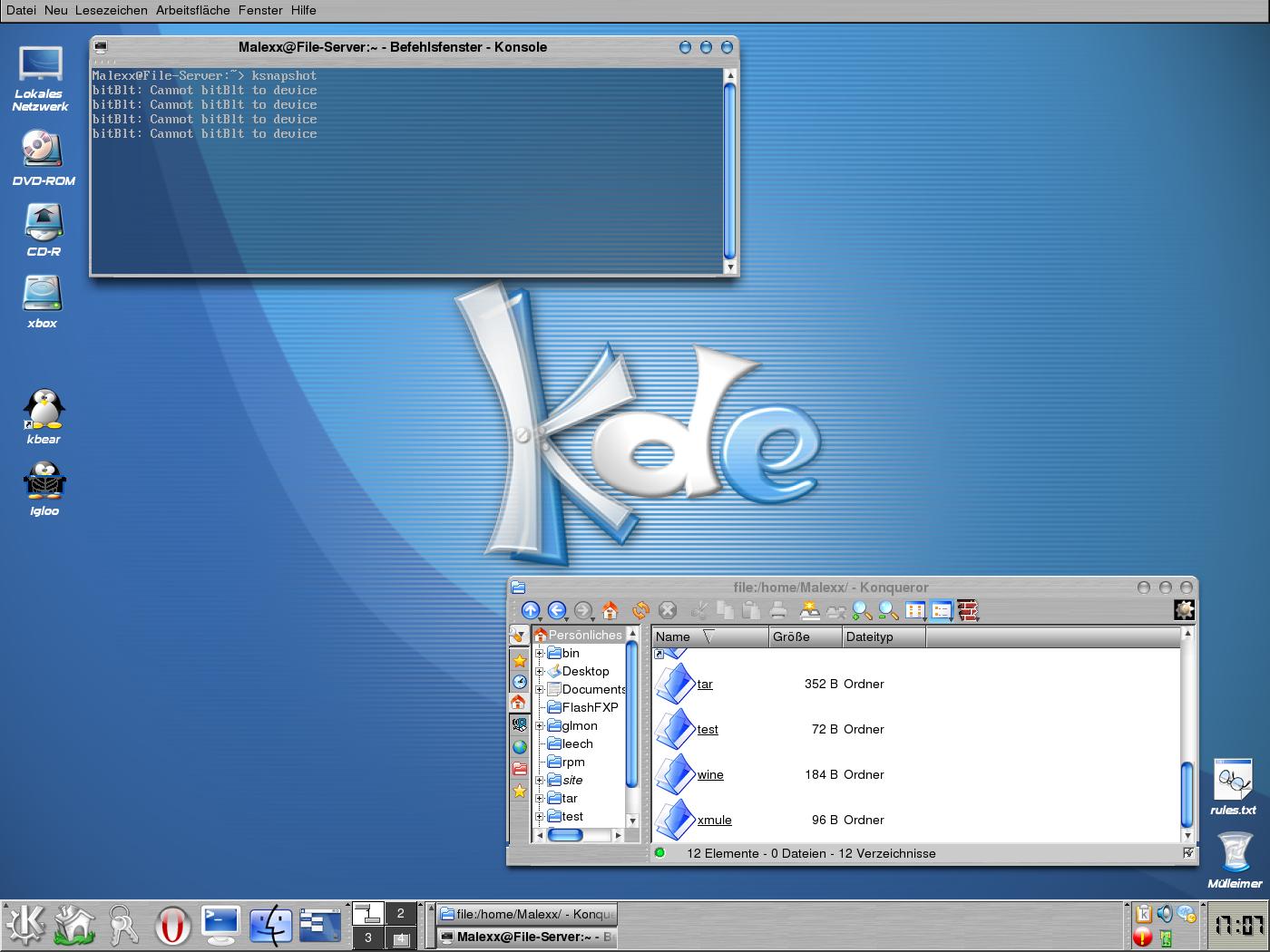Switch to virtual desktop 2 in pager
Viewport: 1270px width, 952px height.
pos(401,913)
